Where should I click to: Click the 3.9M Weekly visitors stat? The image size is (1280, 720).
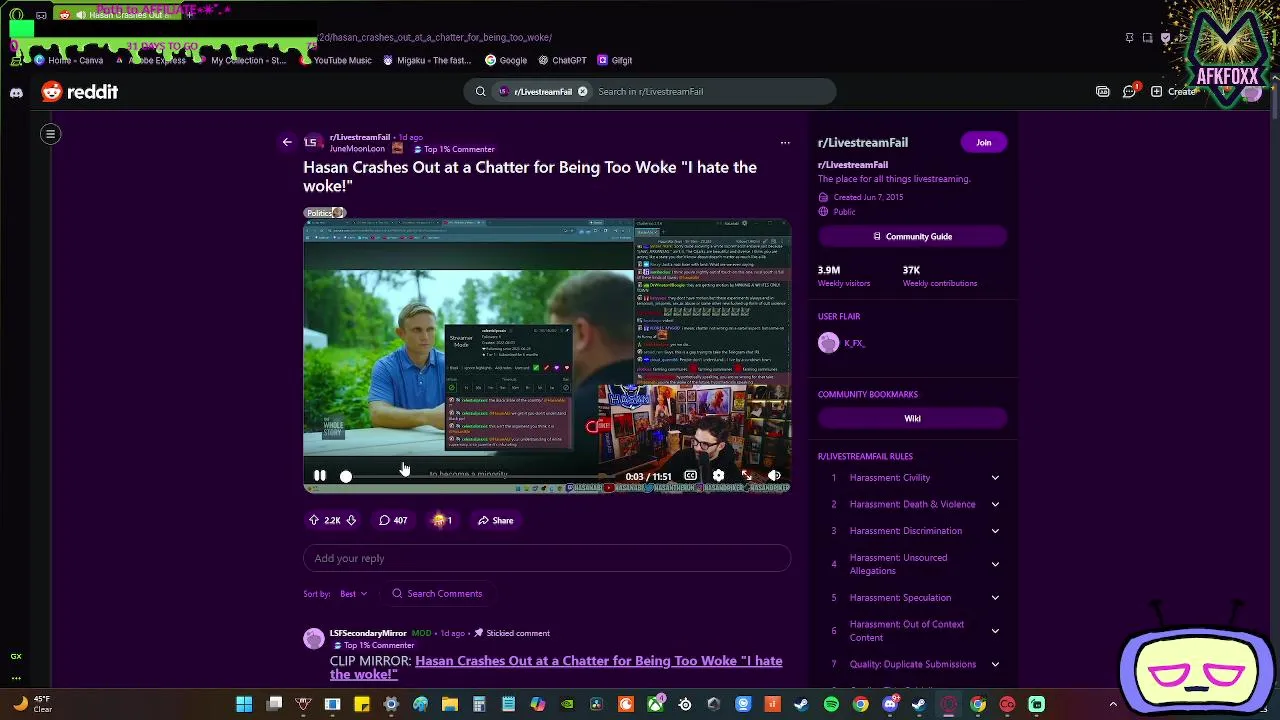click(x=844, y=276)
